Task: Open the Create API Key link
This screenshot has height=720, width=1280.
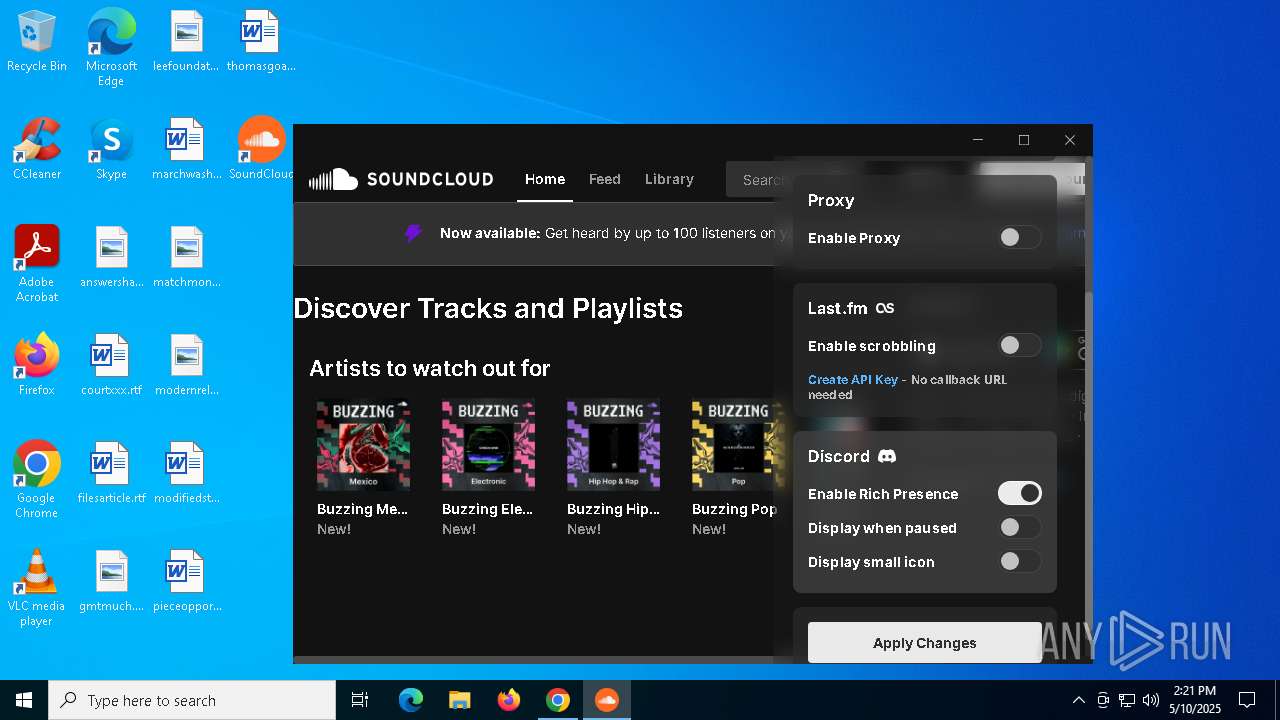Action: coord(853,380)
